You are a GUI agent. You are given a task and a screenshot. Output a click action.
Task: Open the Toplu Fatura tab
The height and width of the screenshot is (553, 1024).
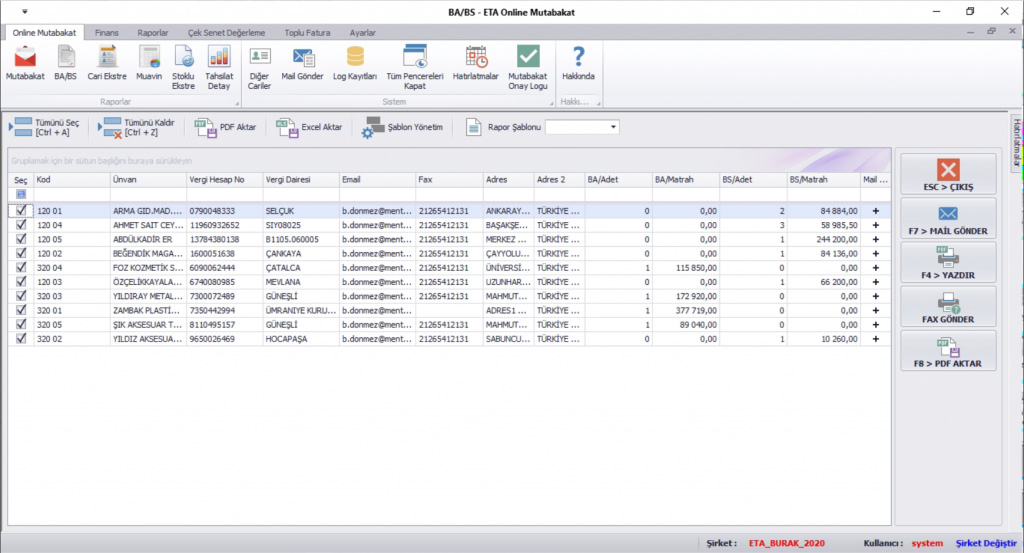click(307, 33)
